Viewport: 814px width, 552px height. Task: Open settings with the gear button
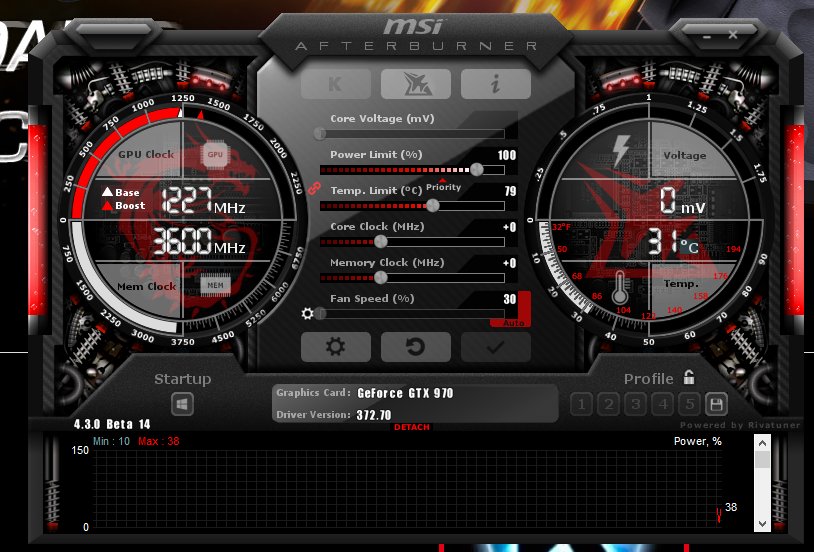click(x=336, y=346)
